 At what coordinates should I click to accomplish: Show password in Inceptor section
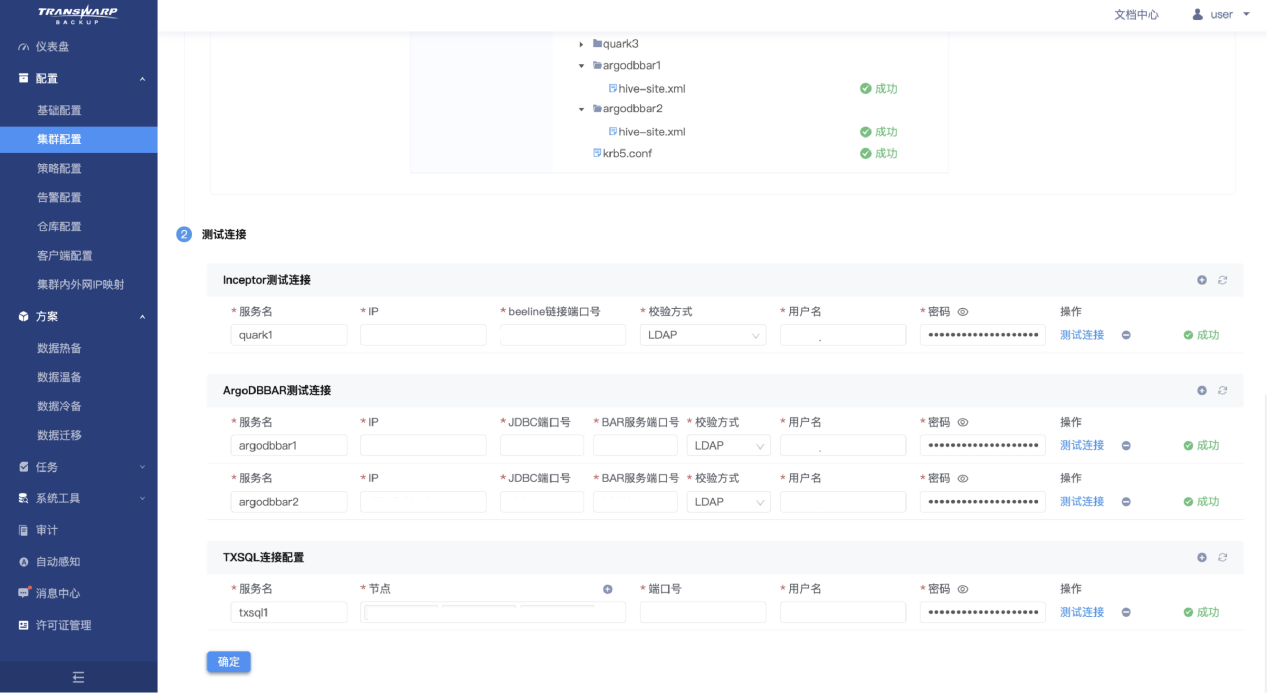(x=963, y=312)
